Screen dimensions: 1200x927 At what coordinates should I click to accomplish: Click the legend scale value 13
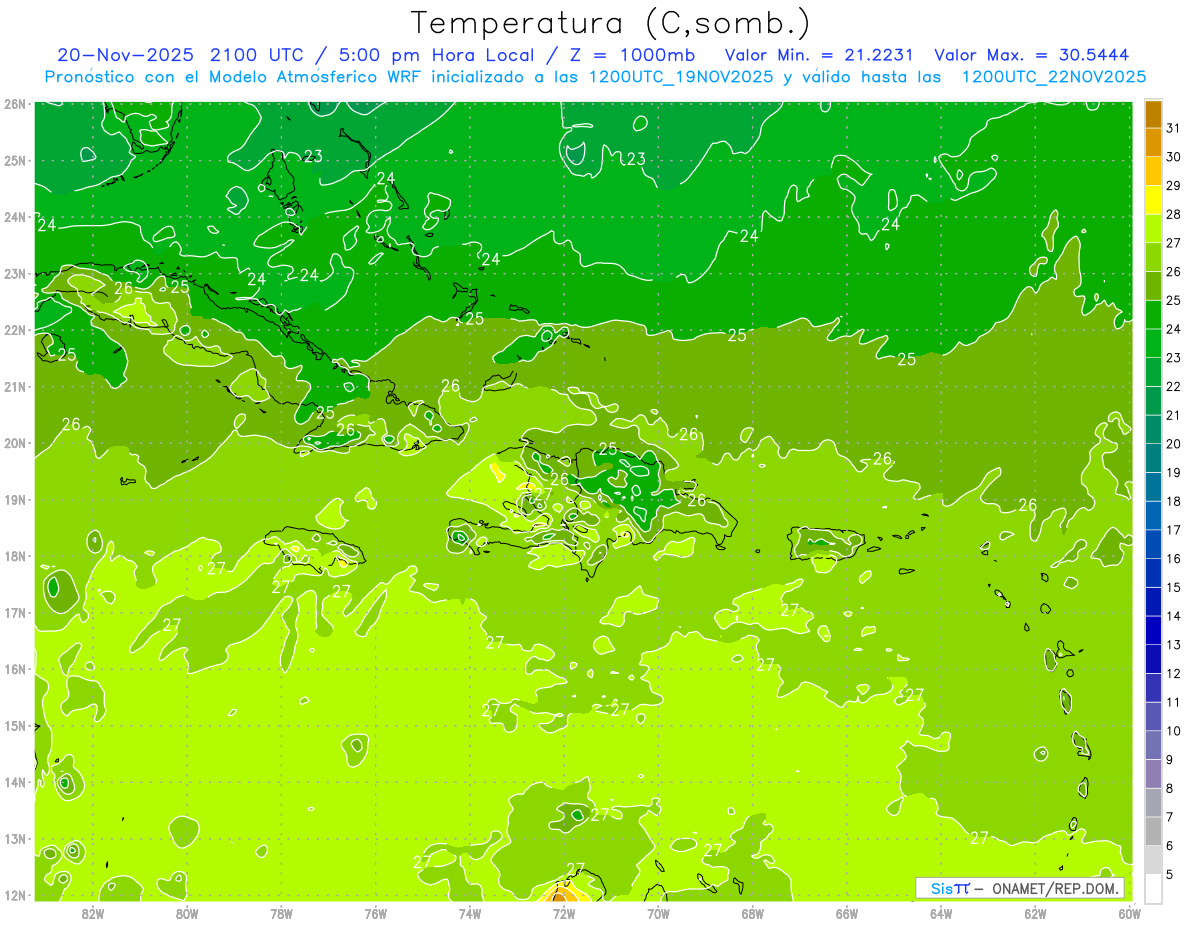click(x=1174, y=645)
